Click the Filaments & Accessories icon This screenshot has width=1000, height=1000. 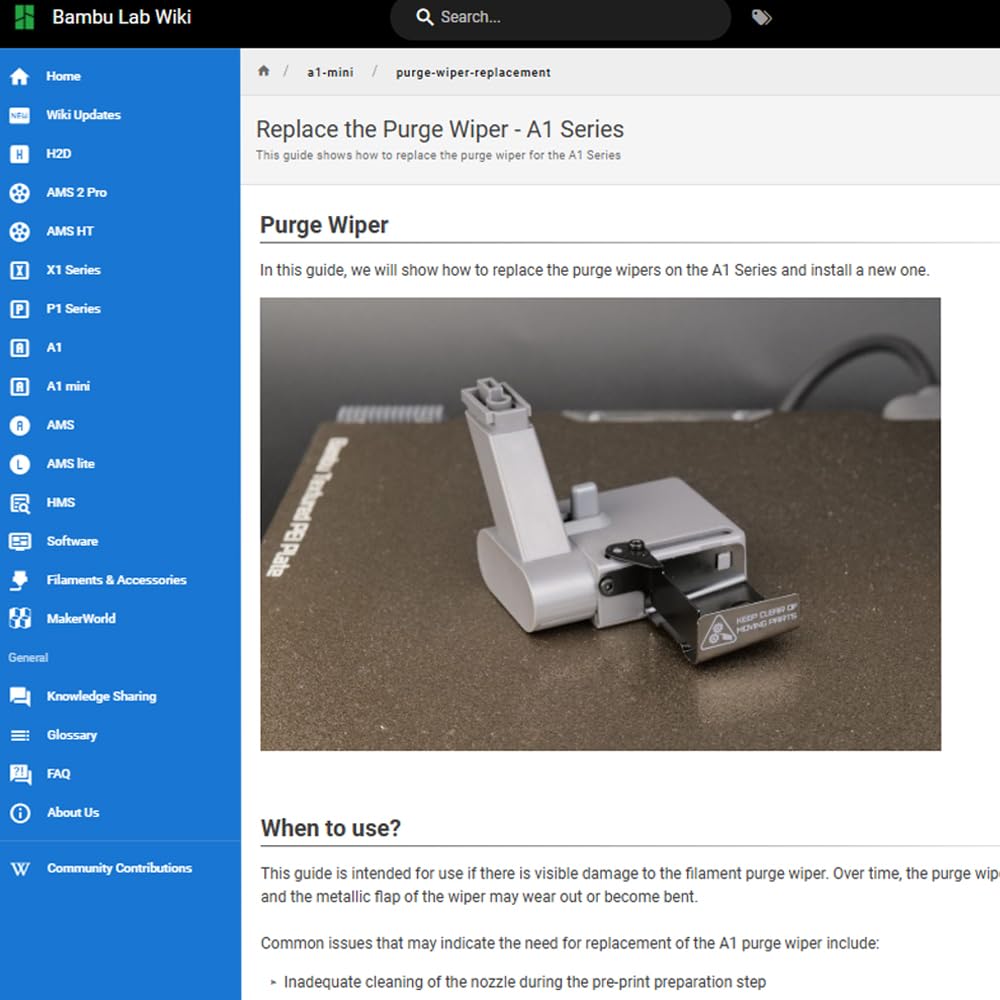pyautogui.click(x=19, y=580)
